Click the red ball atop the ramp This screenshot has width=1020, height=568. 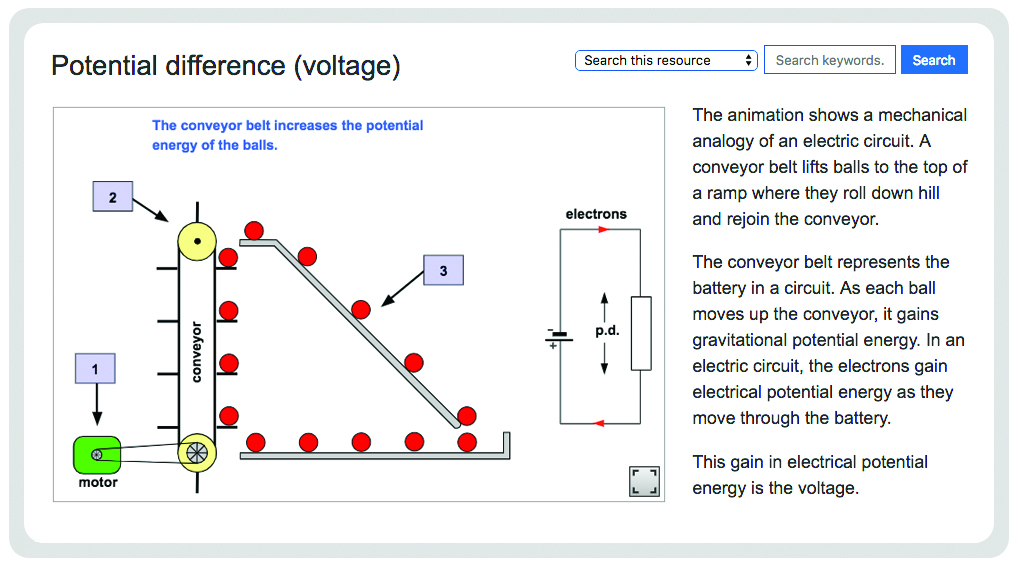pos(254,230)
